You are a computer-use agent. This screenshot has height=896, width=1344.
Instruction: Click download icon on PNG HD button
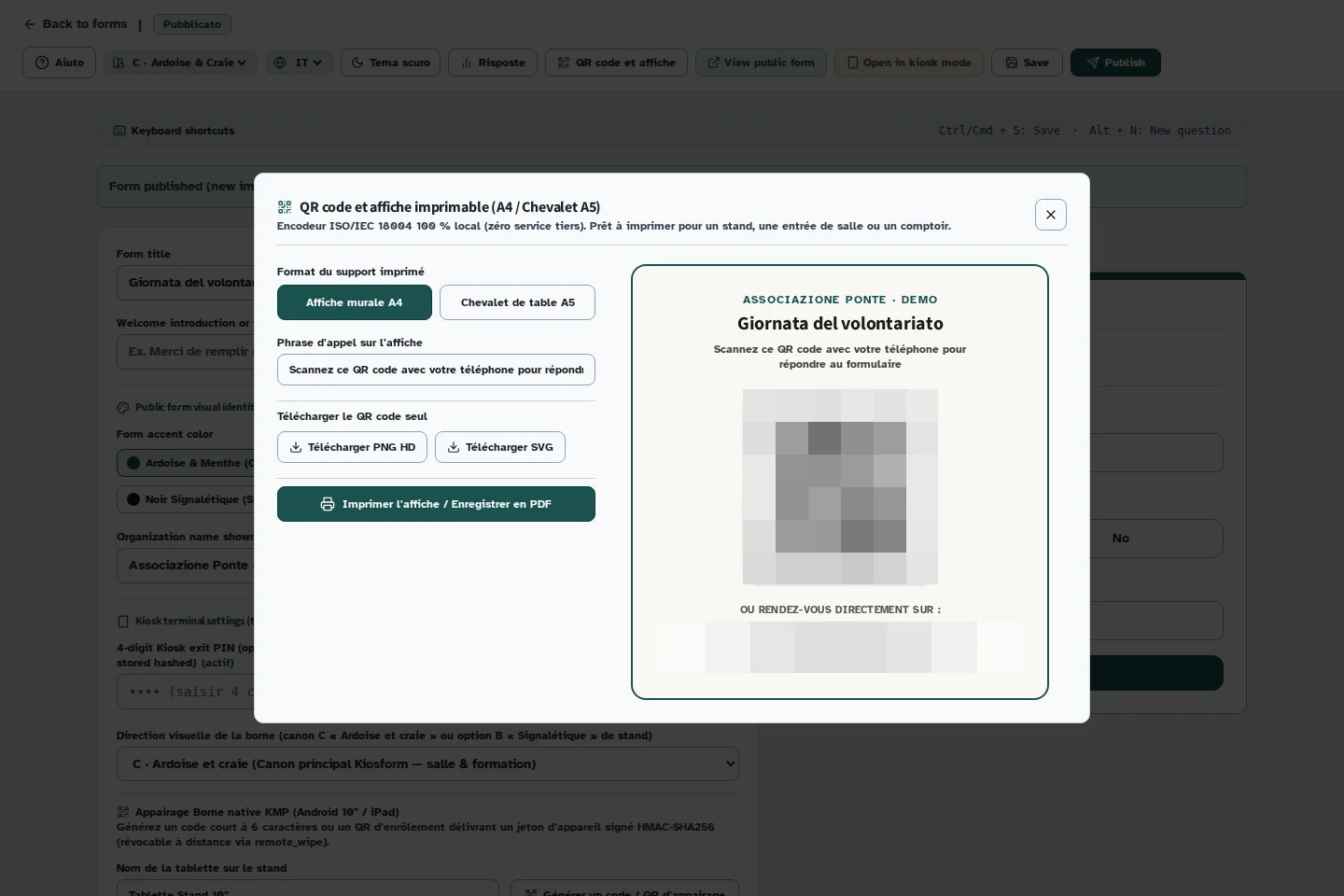(x=296, y=447)
